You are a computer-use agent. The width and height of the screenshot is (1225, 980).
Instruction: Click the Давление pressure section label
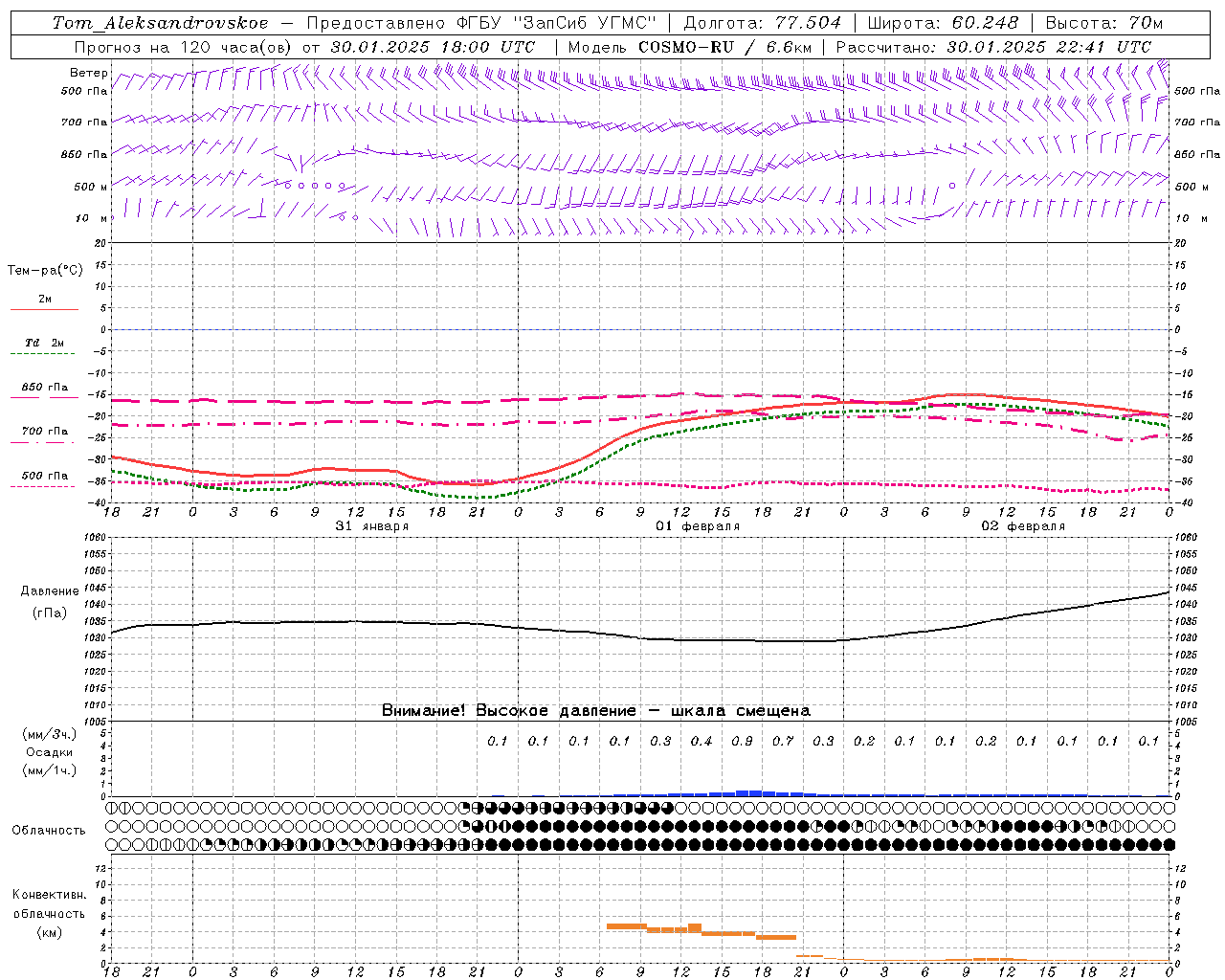coord(50,591)
